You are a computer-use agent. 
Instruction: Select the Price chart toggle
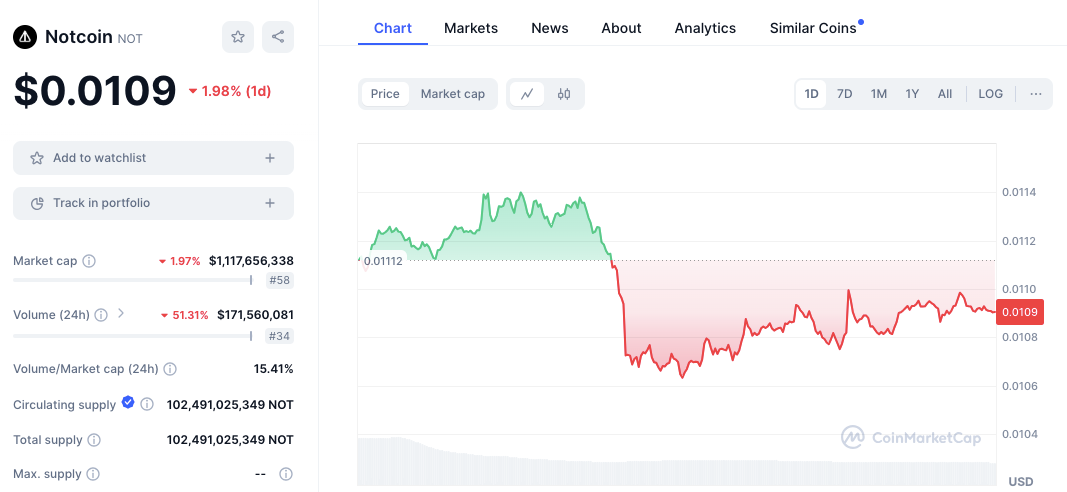385,94
